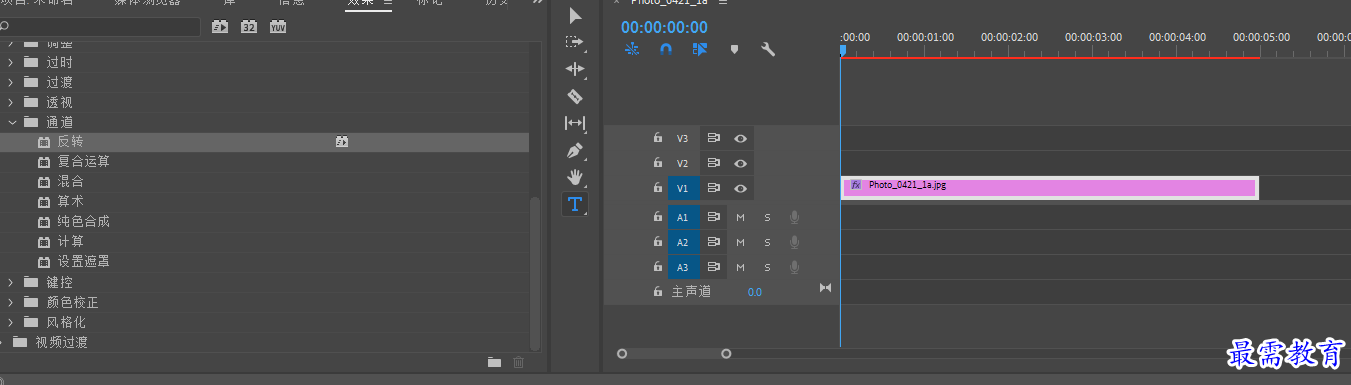
Task: Select the Razor tool
Action: point(575,96)
